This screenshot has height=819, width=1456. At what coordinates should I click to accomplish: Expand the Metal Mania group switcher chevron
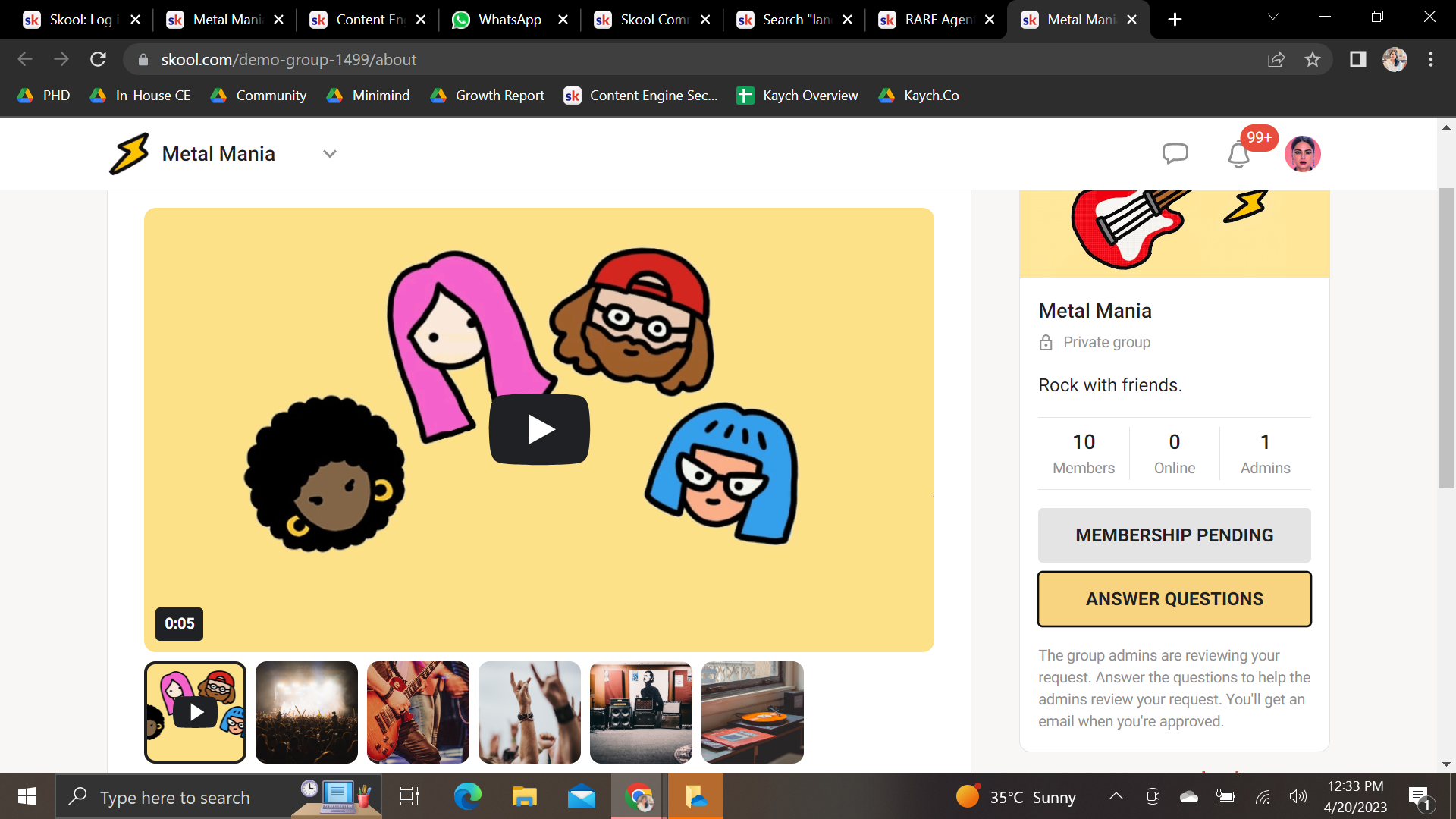pos(329,153)
